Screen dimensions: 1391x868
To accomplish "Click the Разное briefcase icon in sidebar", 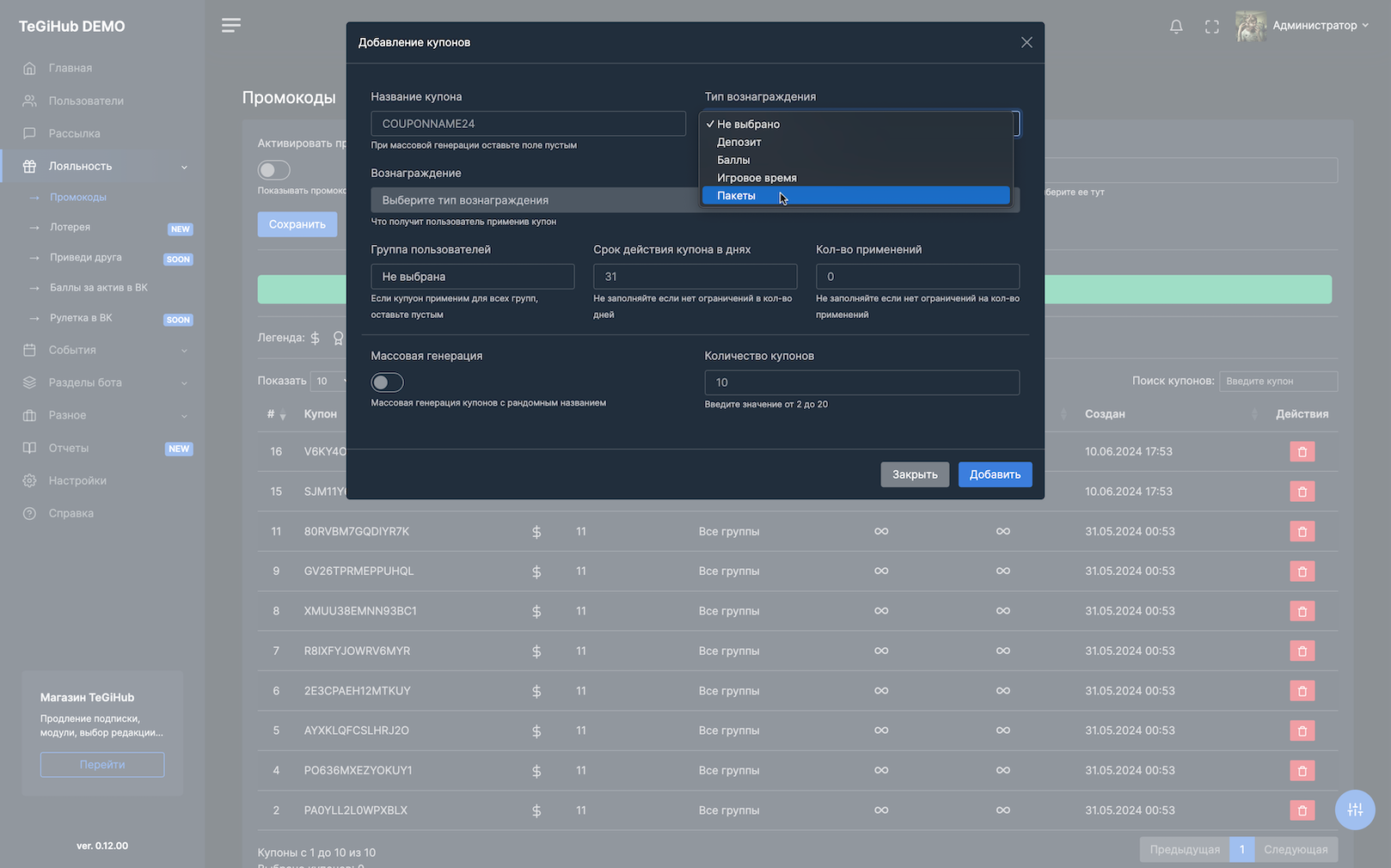I will click(29, 415).
